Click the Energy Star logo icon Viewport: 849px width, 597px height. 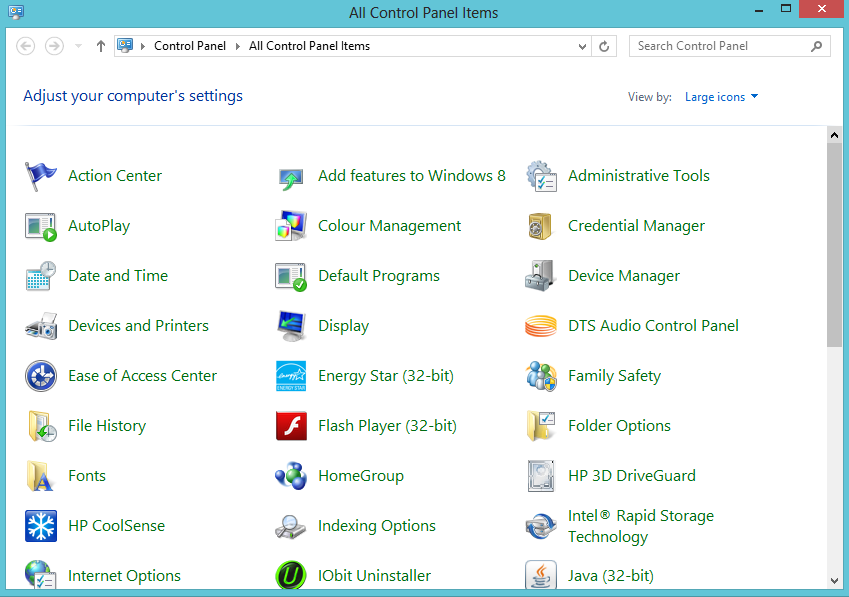(x=291, y=376)
